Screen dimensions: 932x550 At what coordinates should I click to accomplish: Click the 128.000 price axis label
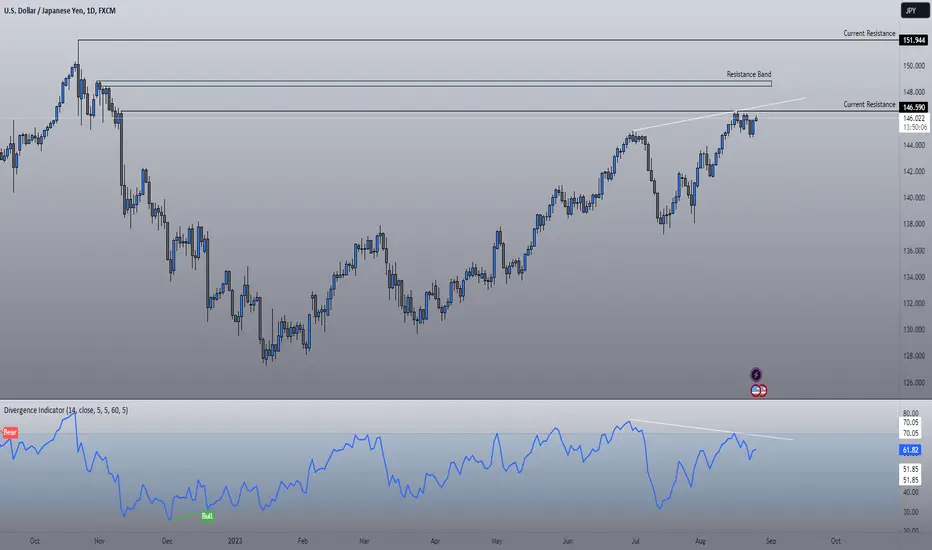[x=914, y=356]
